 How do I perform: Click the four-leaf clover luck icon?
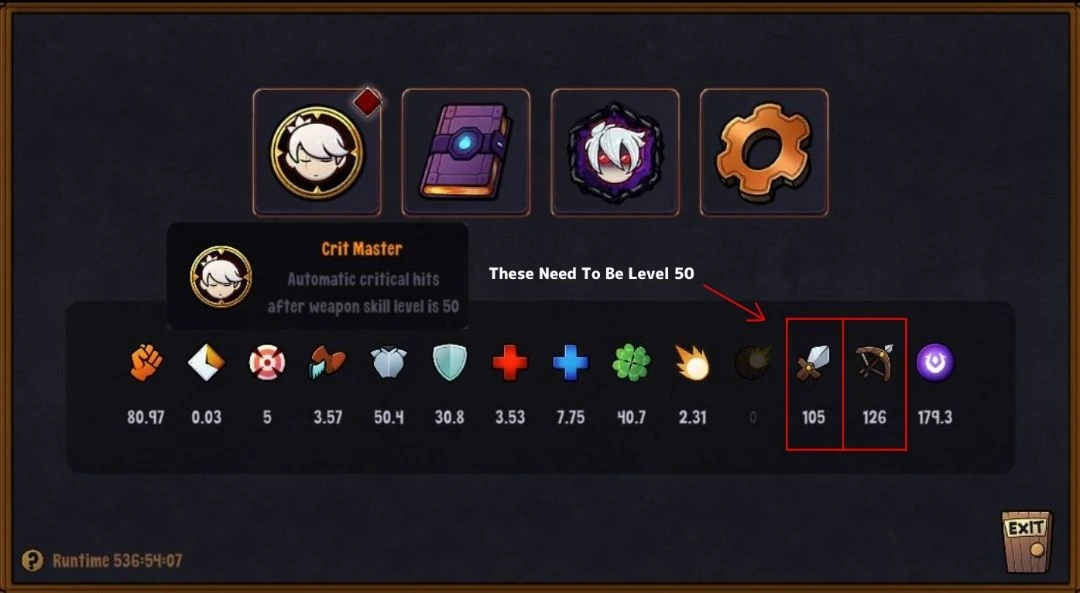pyautogui.click(x=631, y=362)
